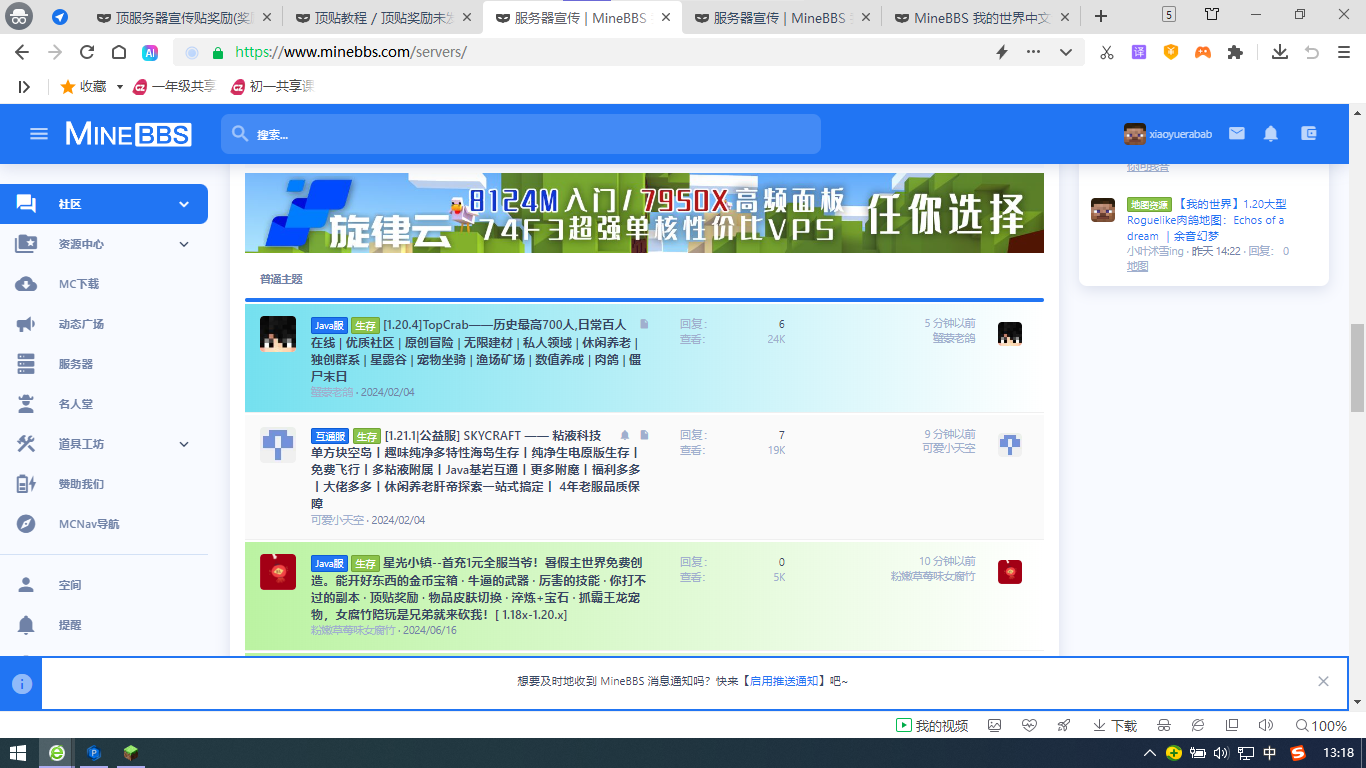Toggle the watch bell on SKYCRAFT thread
This screenshot has height=768, width=1366.
click(x=625, y=436)
